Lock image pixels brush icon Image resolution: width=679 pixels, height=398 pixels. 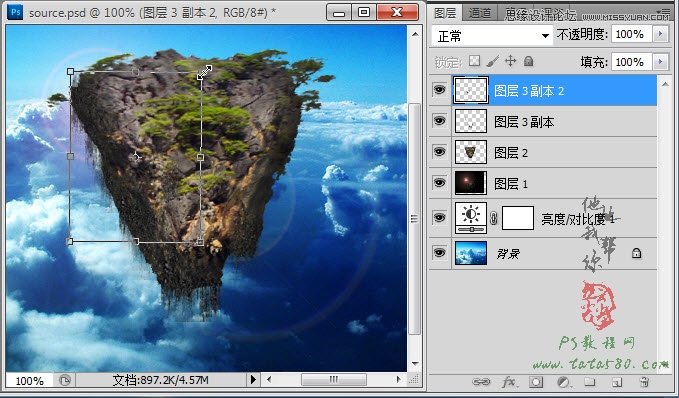click(x=493, y=61)
